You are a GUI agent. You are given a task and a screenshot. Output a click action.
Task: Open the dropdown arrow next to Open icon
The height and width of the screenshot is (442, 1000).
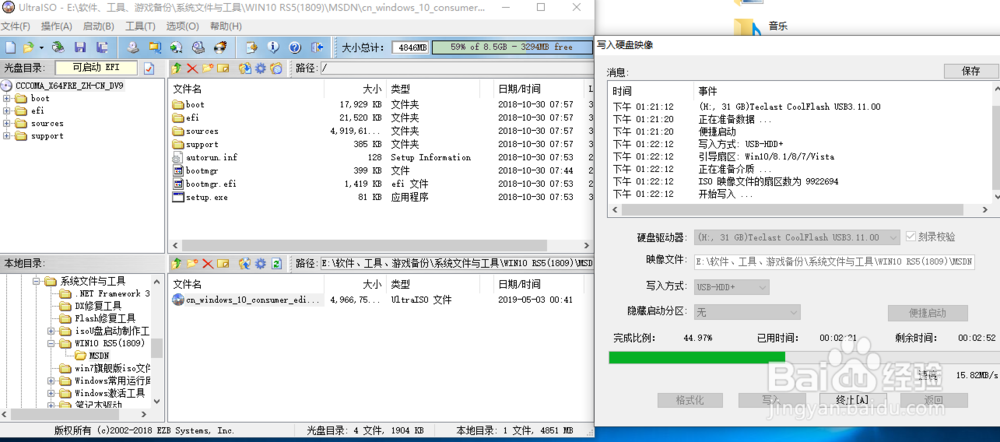click(41, 48)
